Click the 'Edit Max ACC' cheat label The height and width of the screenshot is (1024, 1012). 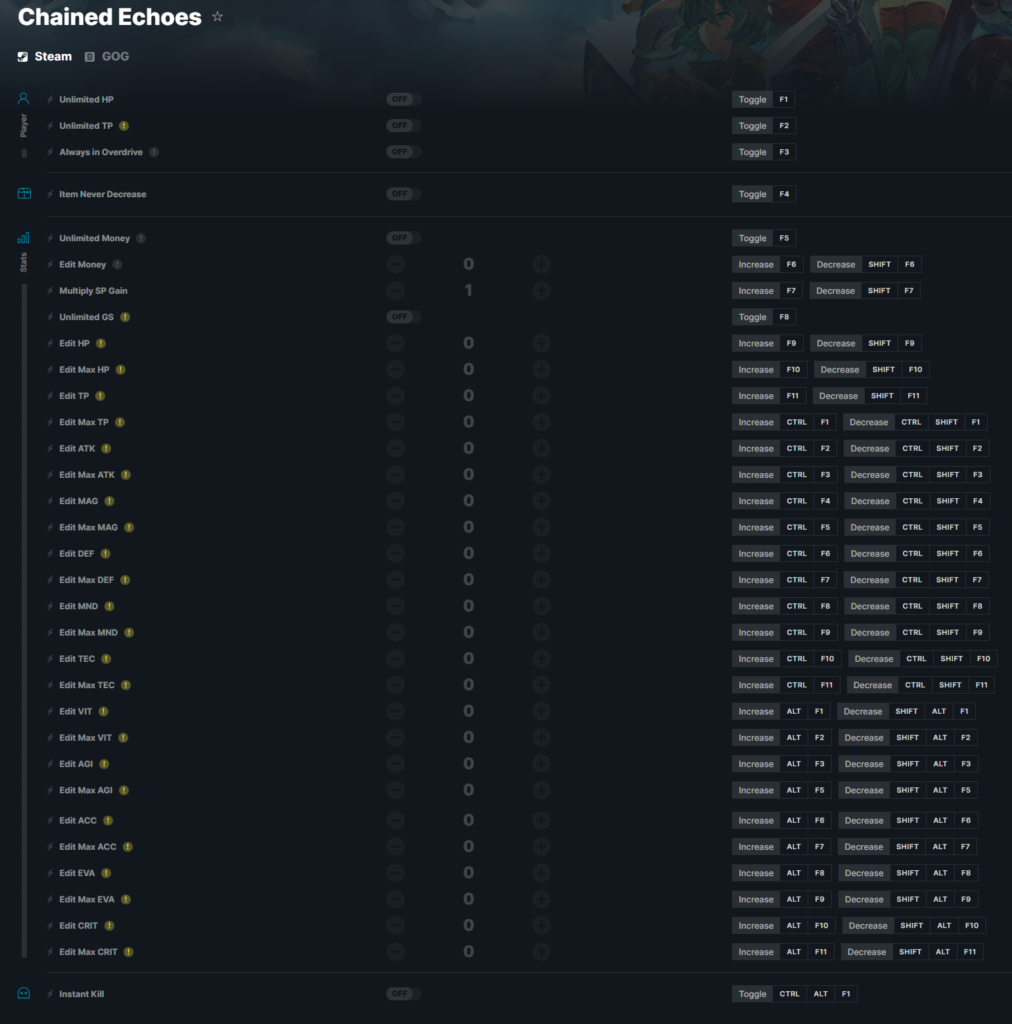87,847
